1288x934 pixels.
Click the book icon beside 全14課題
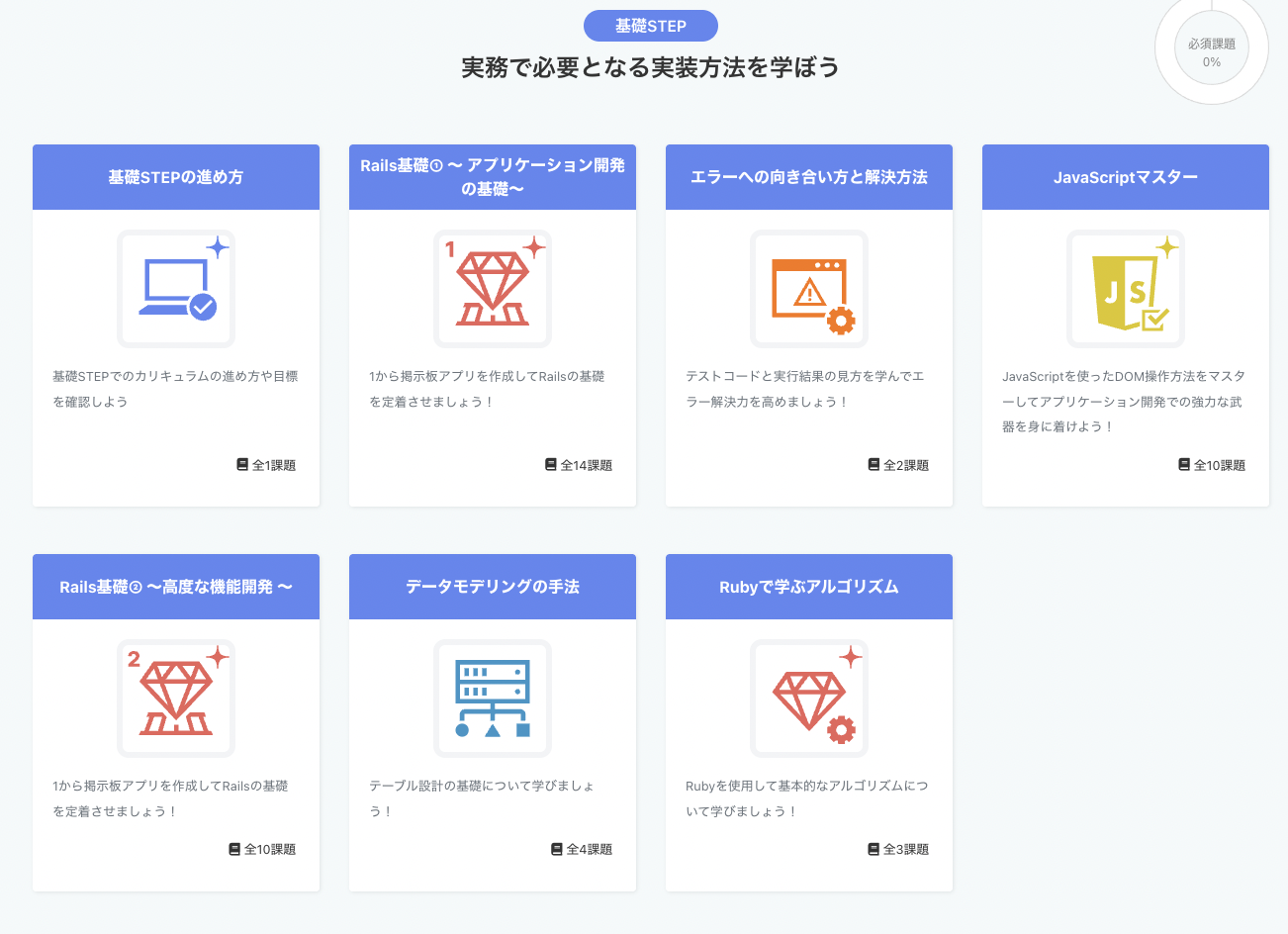[x=551, y=465]
